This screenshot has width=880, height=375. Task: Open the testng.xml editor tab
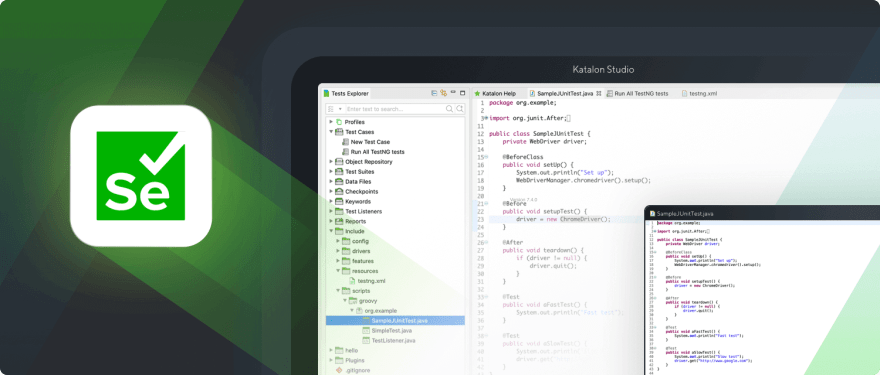point(699,94)
